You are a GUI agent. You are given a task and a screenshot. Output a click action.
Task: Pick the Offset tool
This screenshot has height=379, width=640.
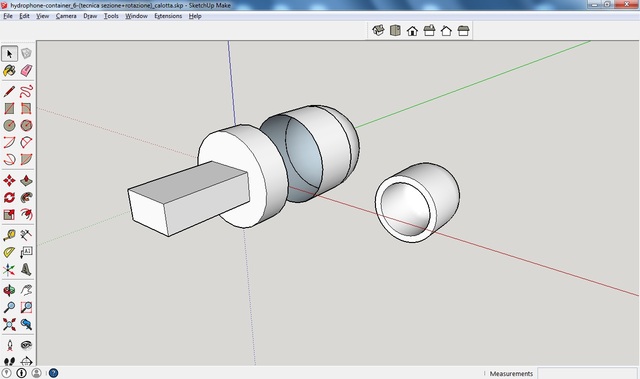(26, 214)
